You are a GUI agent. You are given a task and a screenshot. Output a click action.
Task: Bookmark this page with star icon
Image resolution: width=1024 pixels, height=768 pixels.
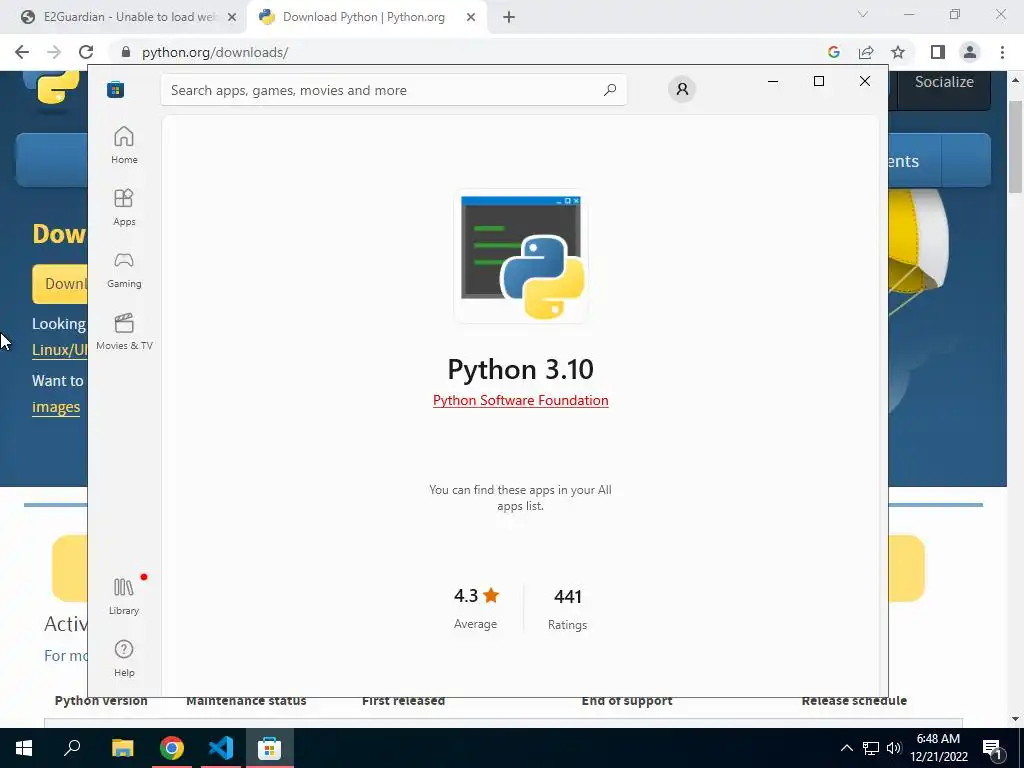point(898,52)
